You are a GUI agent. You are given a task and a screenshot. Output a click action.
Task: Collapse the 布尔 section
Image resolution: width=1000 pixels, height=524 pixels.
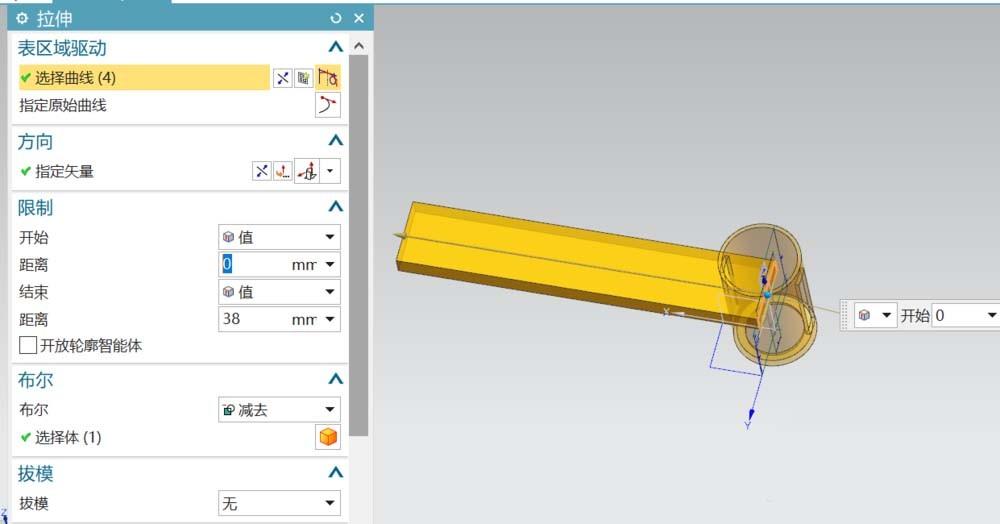335,379
